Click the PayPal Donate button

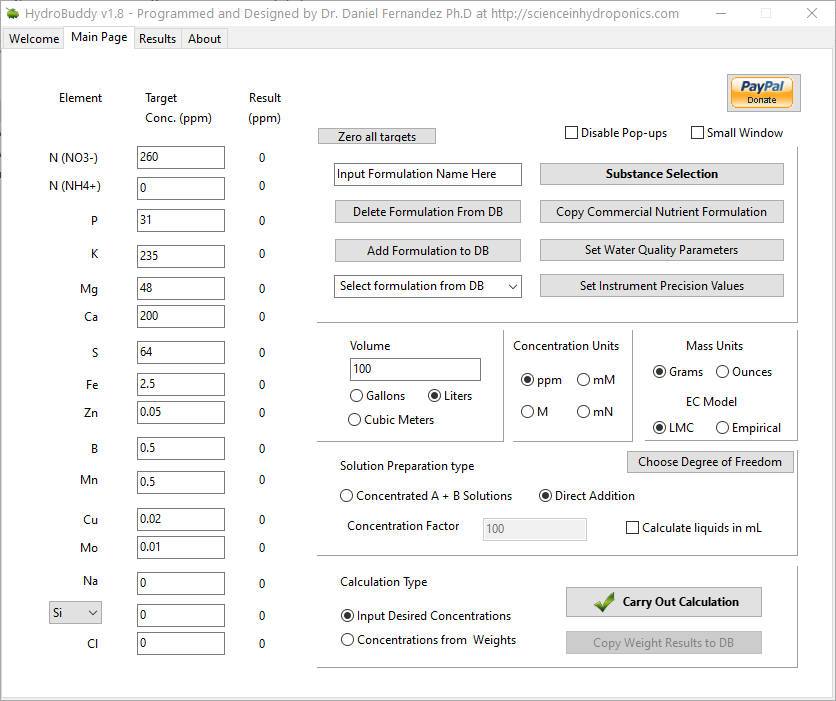[x=761, y=92]
